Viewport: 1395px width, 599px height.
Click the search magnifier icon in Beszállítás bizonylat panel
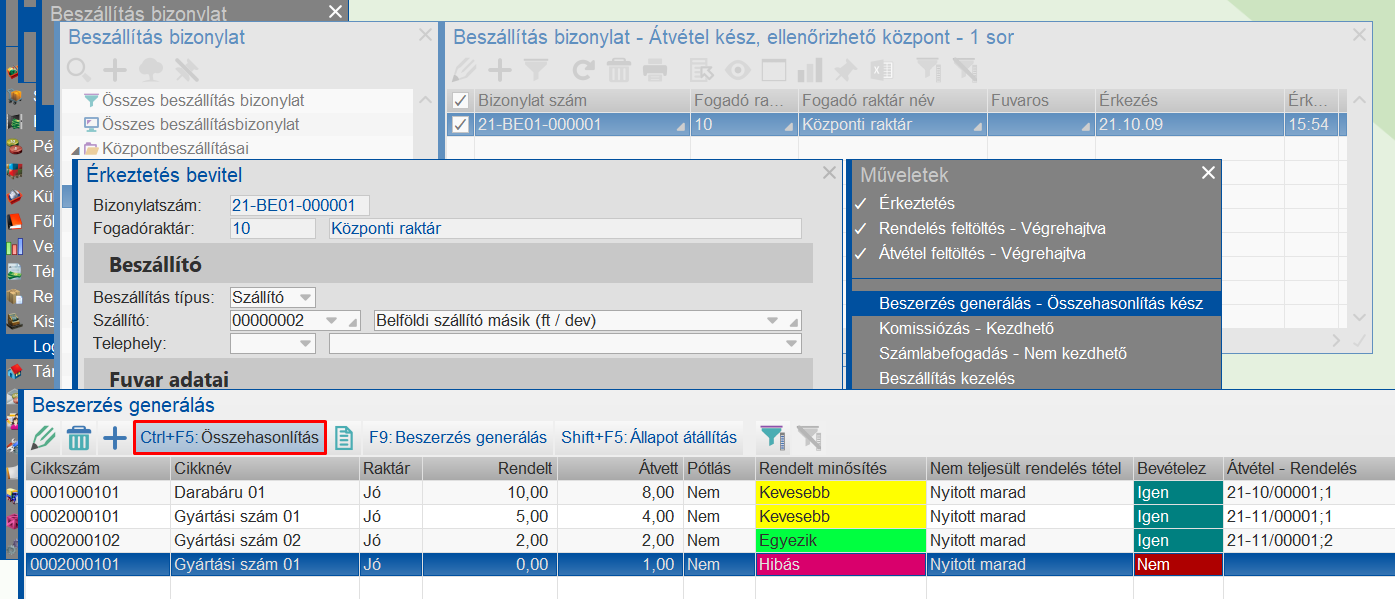(79, 70)
